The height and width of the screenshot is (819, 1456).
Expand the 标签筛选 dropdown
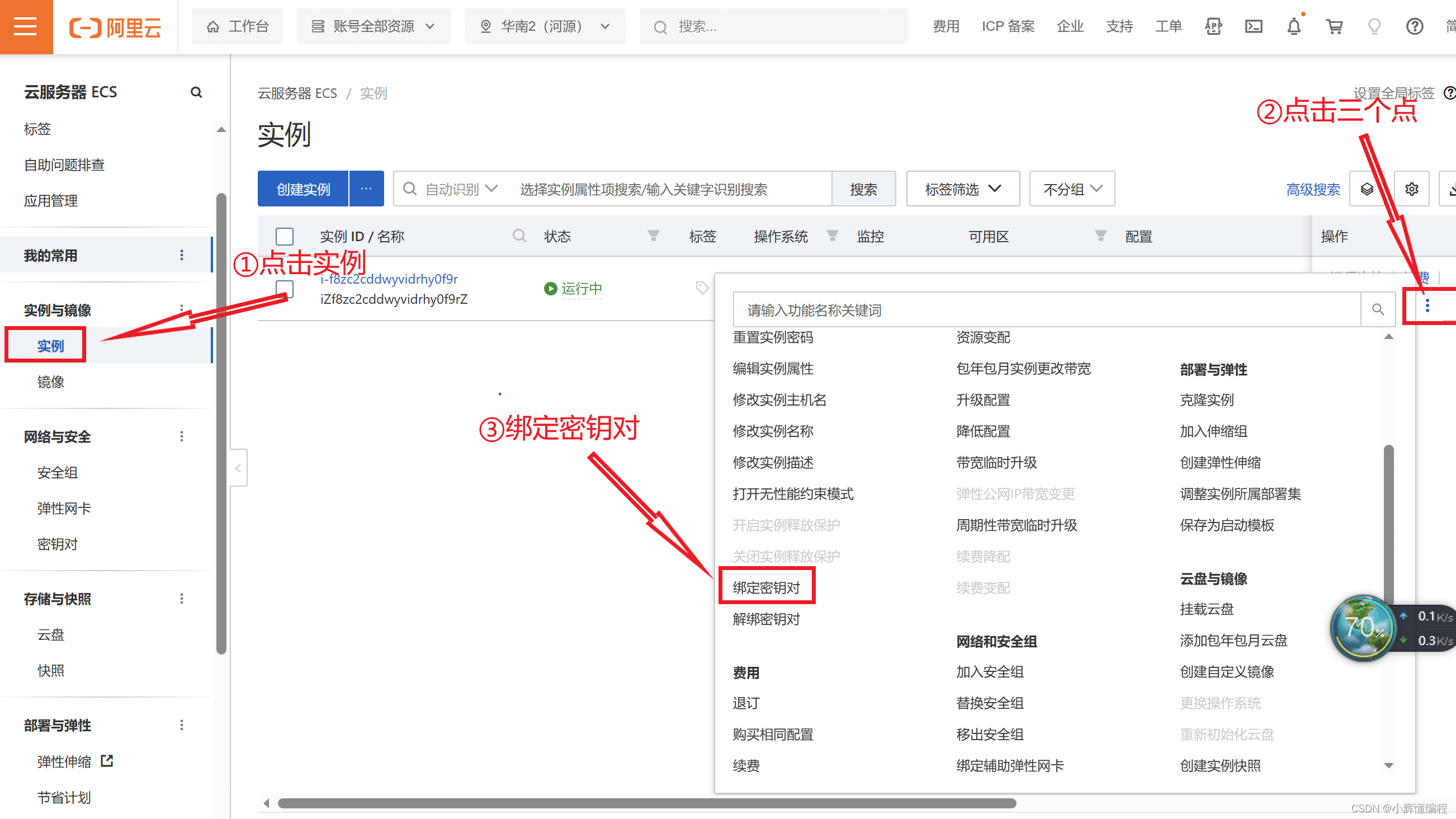click(963, 189)
